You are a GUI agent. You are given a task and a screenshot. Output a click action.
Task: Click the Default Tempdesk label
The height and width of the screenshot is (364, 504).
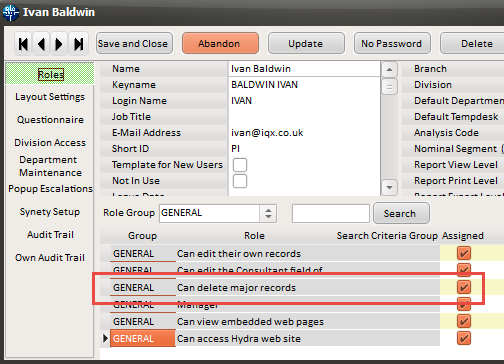[456, 117]
